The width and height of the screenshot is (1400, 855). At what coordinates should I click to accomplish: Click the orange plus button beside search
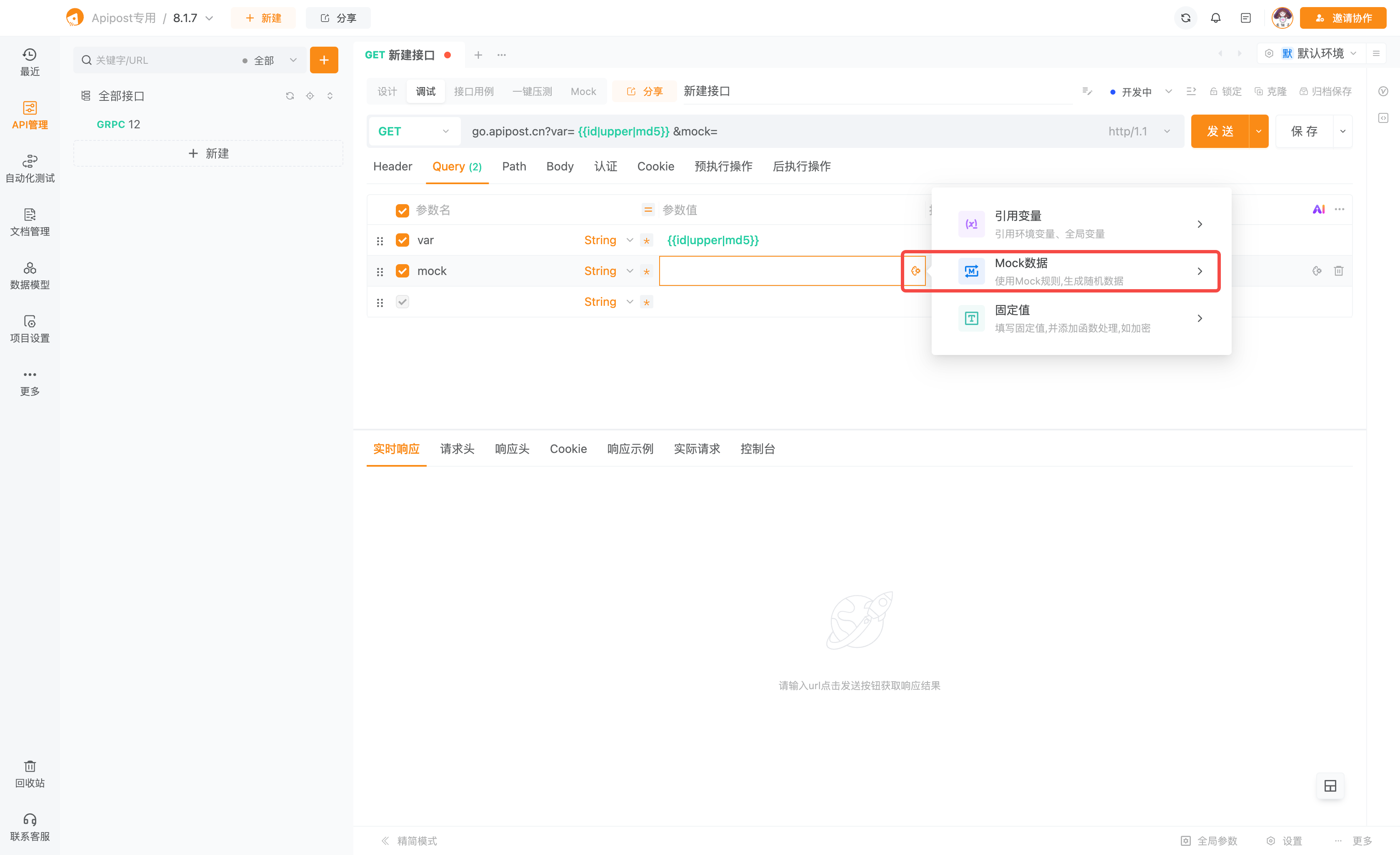(x=324, y=60)
